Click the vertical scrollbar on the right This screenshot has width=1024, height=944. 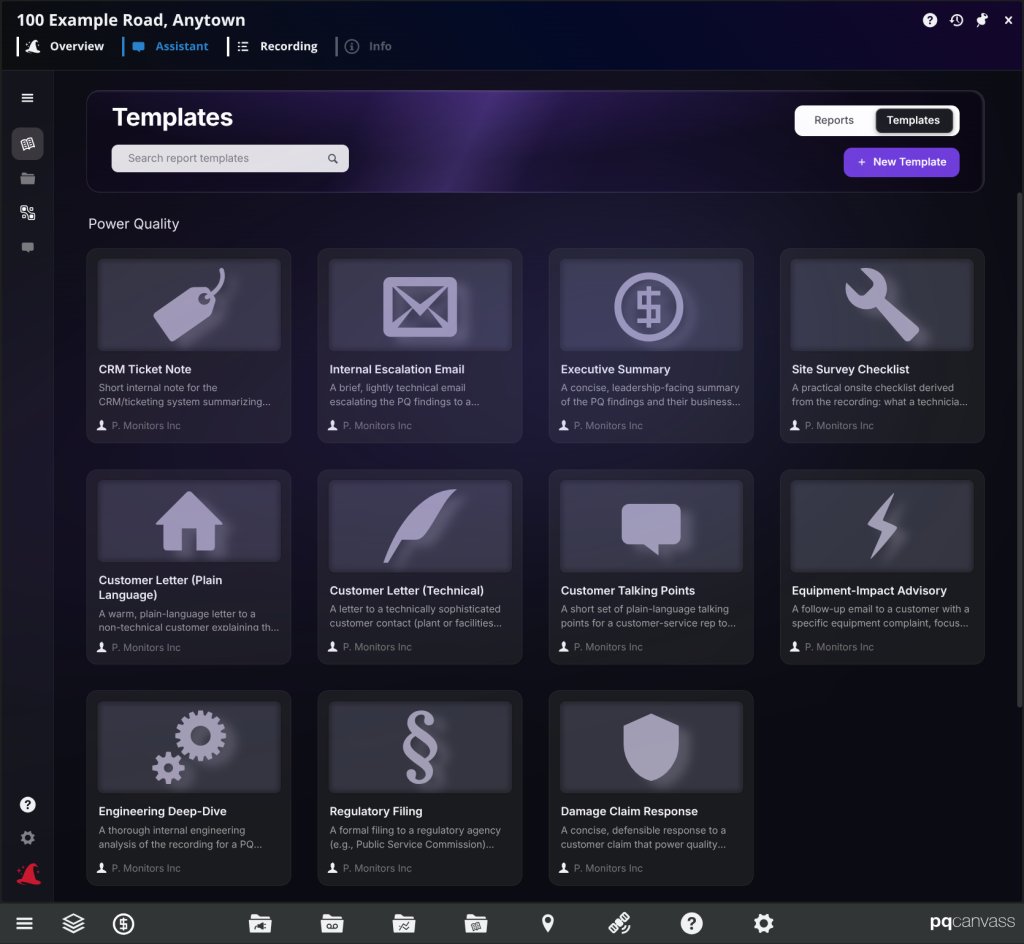(1019, 450)
